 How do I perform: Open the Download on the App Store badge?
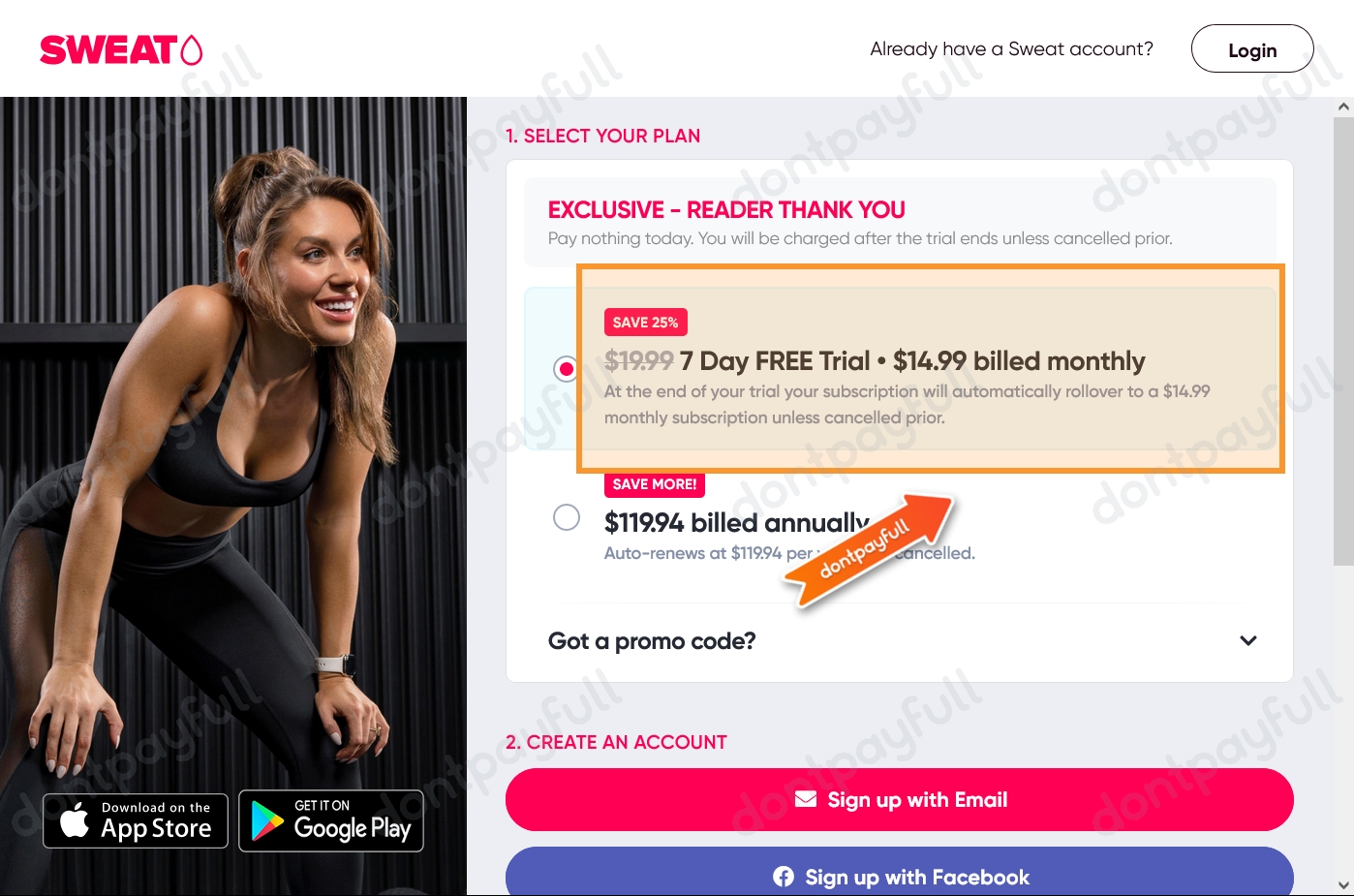(136, 820)
